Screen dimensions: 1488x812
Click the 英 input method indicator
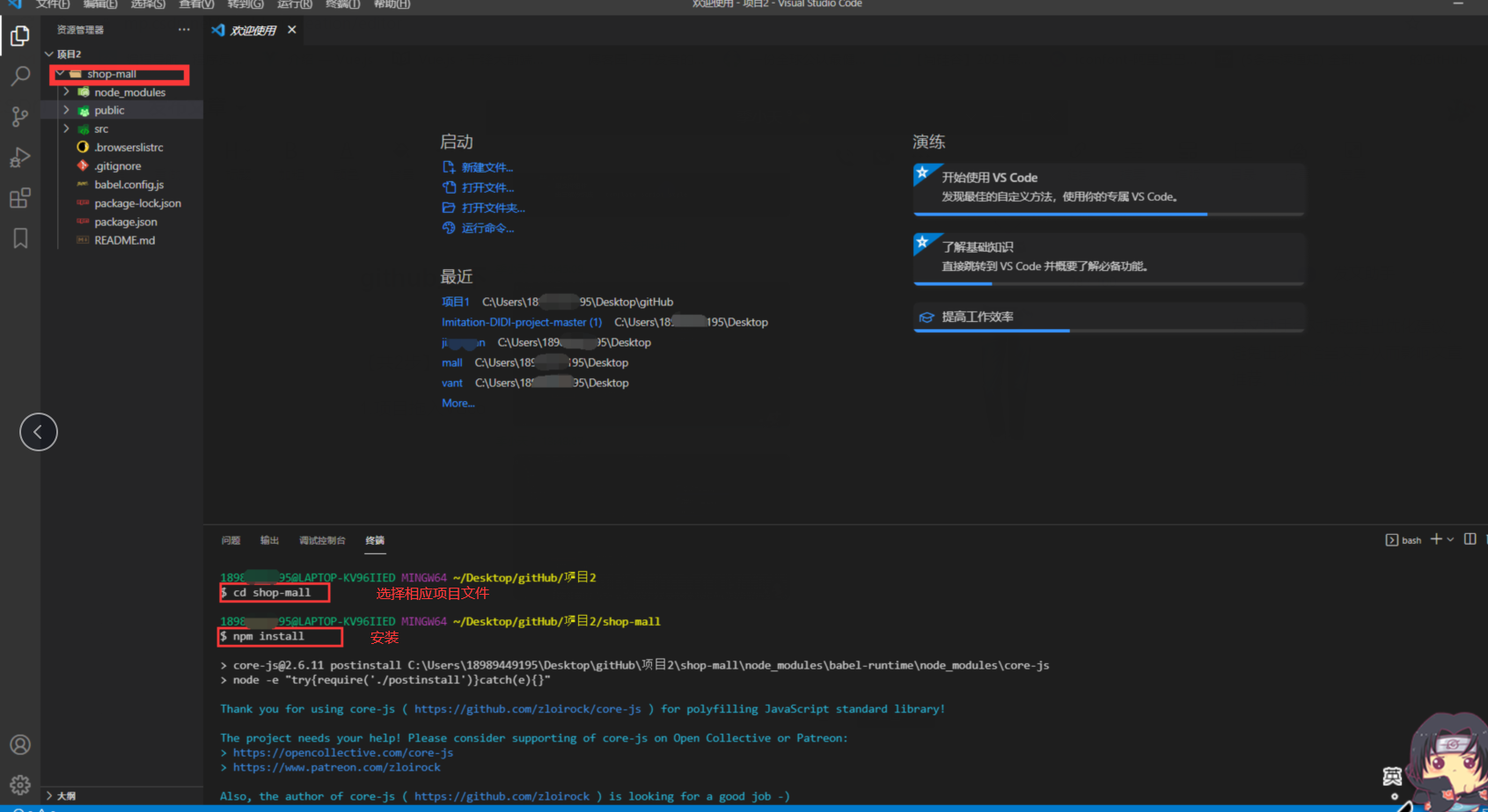click(1392, 777)
